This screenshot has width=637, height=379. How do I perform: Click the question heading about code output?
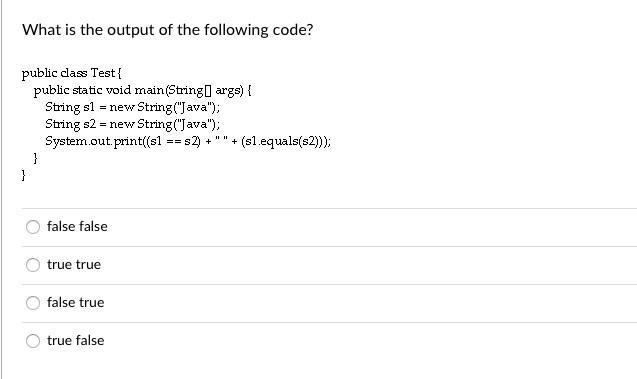[168, 30]
